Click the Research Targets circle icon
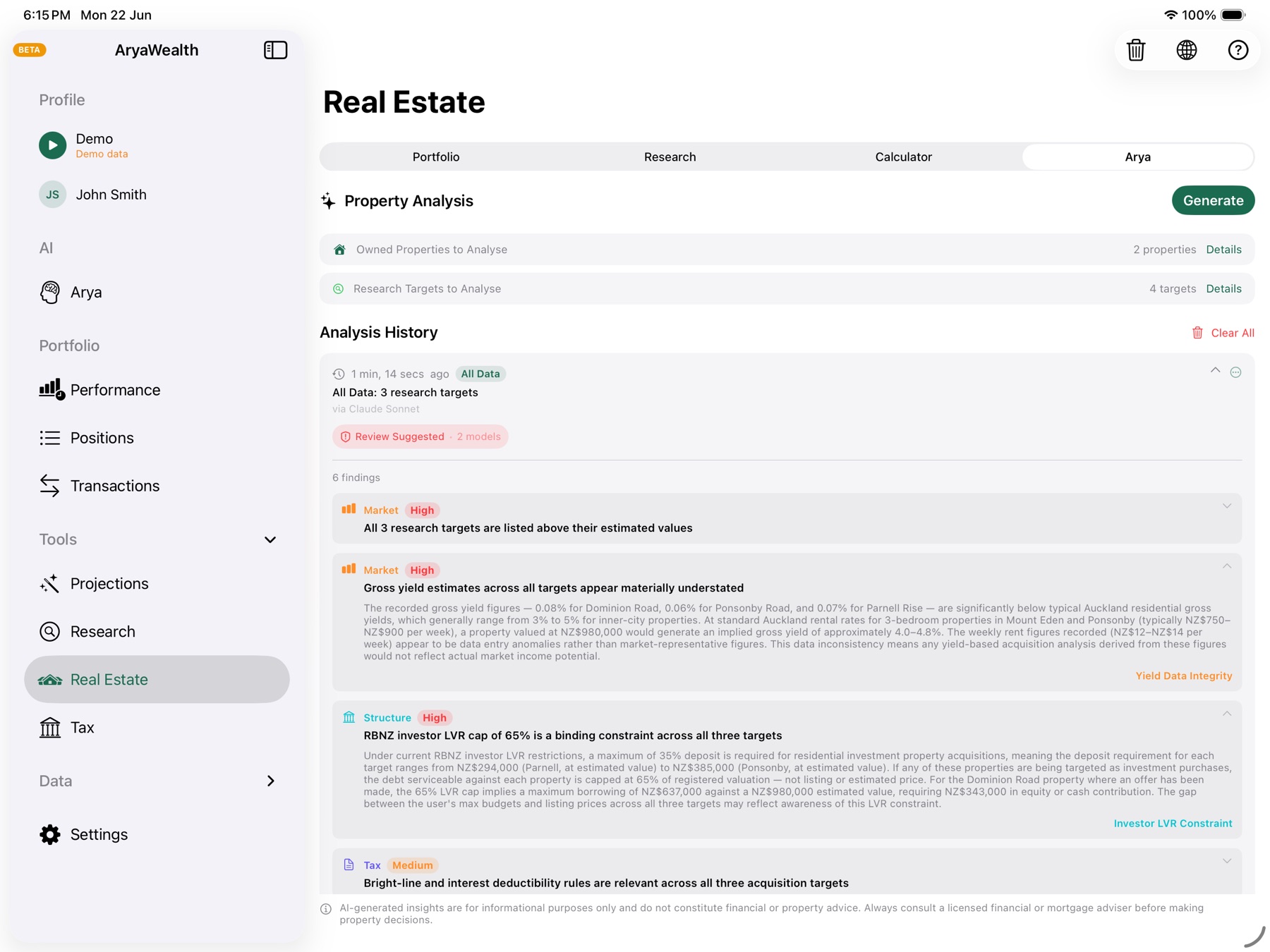This screenshot has width=1270, height=952. (339, 289)
